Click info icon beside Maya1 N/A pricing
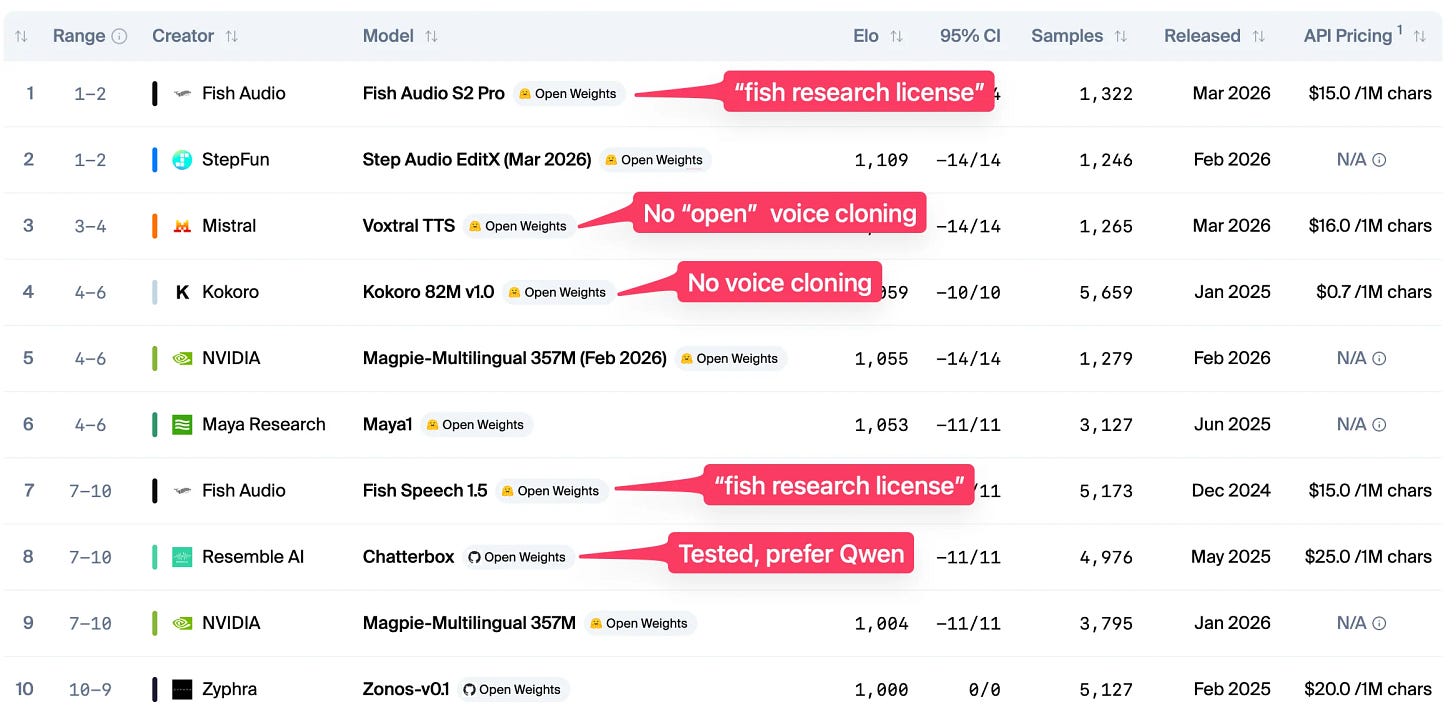The width and height of the screenshot is (1456, 722). pyautogui.click(x=1379, y=424)
